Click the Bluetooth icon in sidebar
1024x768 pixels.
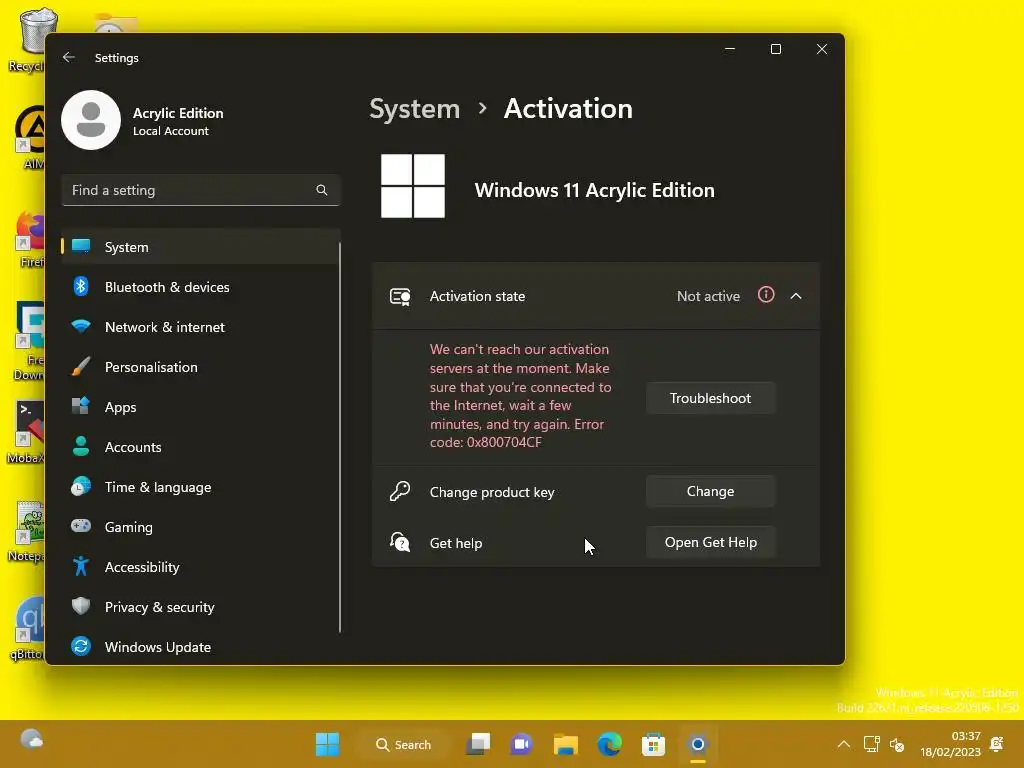[81, 286]
